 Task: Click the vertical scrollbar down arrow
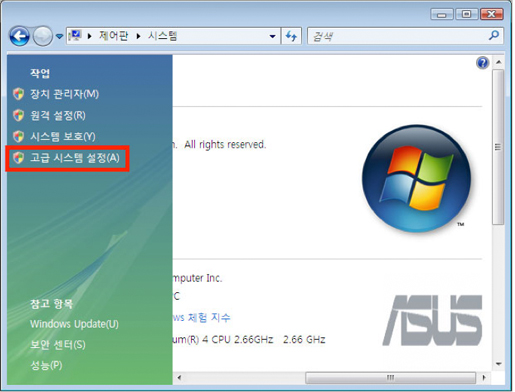[498, 364]
